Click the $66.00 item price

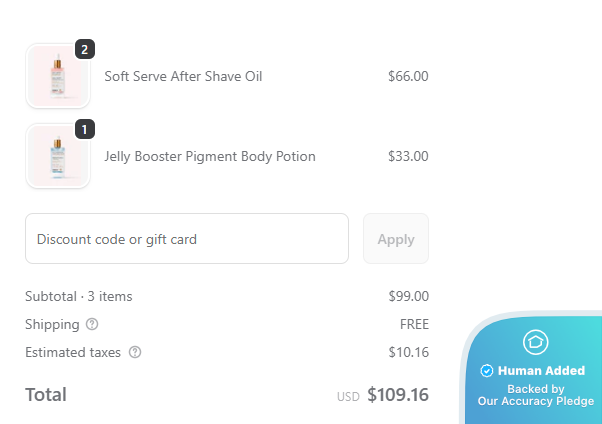coord(408,76)
